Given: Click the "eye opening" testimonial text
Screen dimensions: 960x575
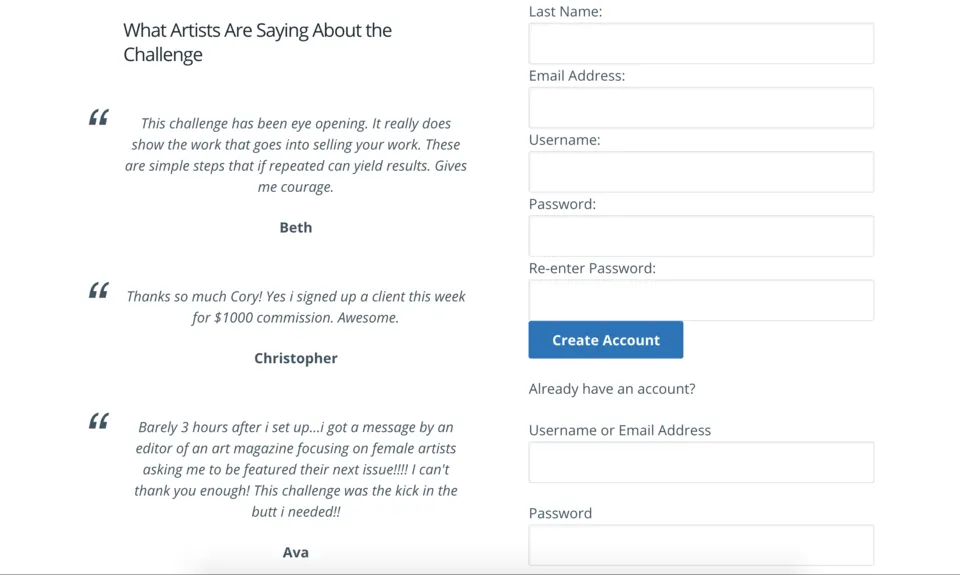Looking at the screenshot, I should point(296,155).
